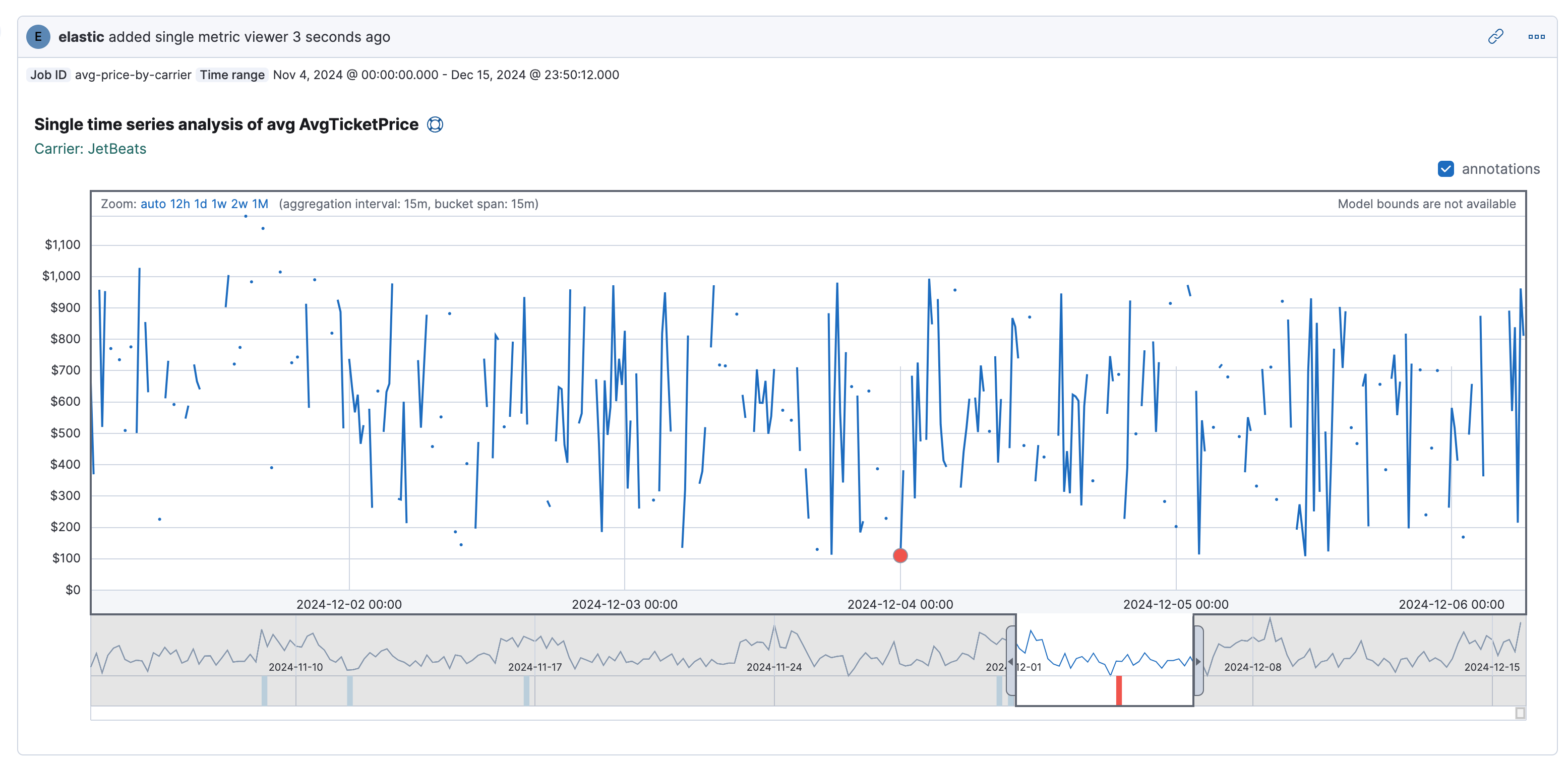The image size is (1568, 763).
Task: Click the 2024-12-08 context chart label
Action: point(1253,667)
